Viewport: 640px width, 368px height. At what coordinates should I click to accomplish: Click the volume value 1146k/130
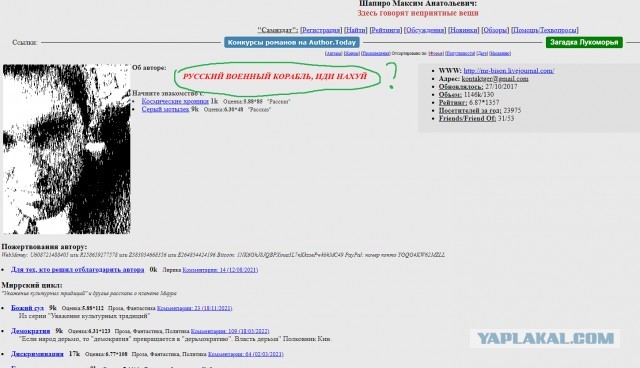[x=479, y=95]
